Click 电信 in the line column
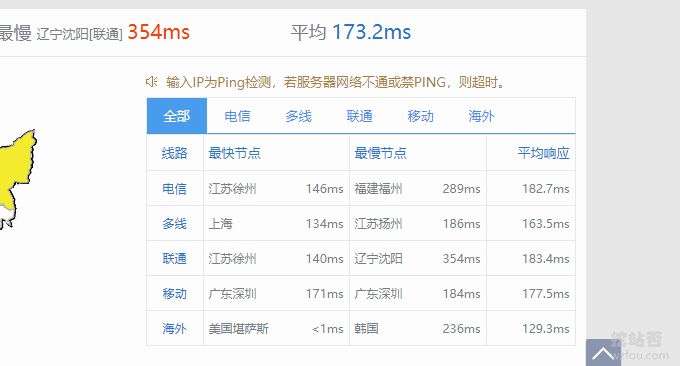 (174, 189)
